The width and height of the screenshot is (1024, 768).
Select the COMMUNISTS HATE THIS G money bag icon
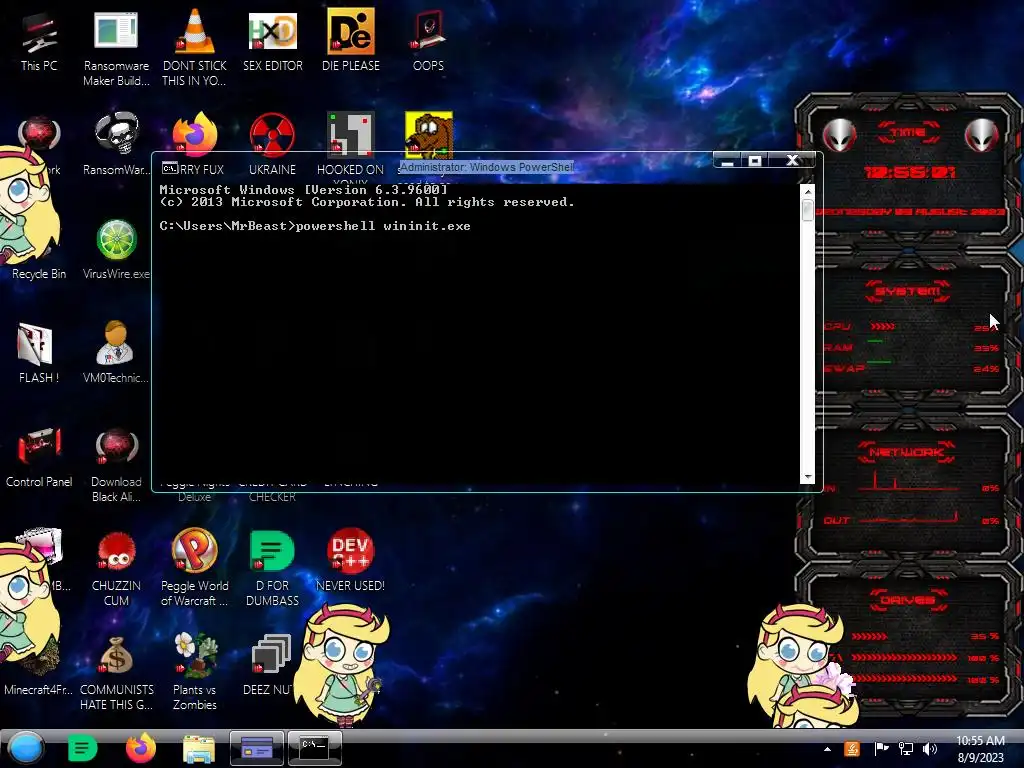116,673
